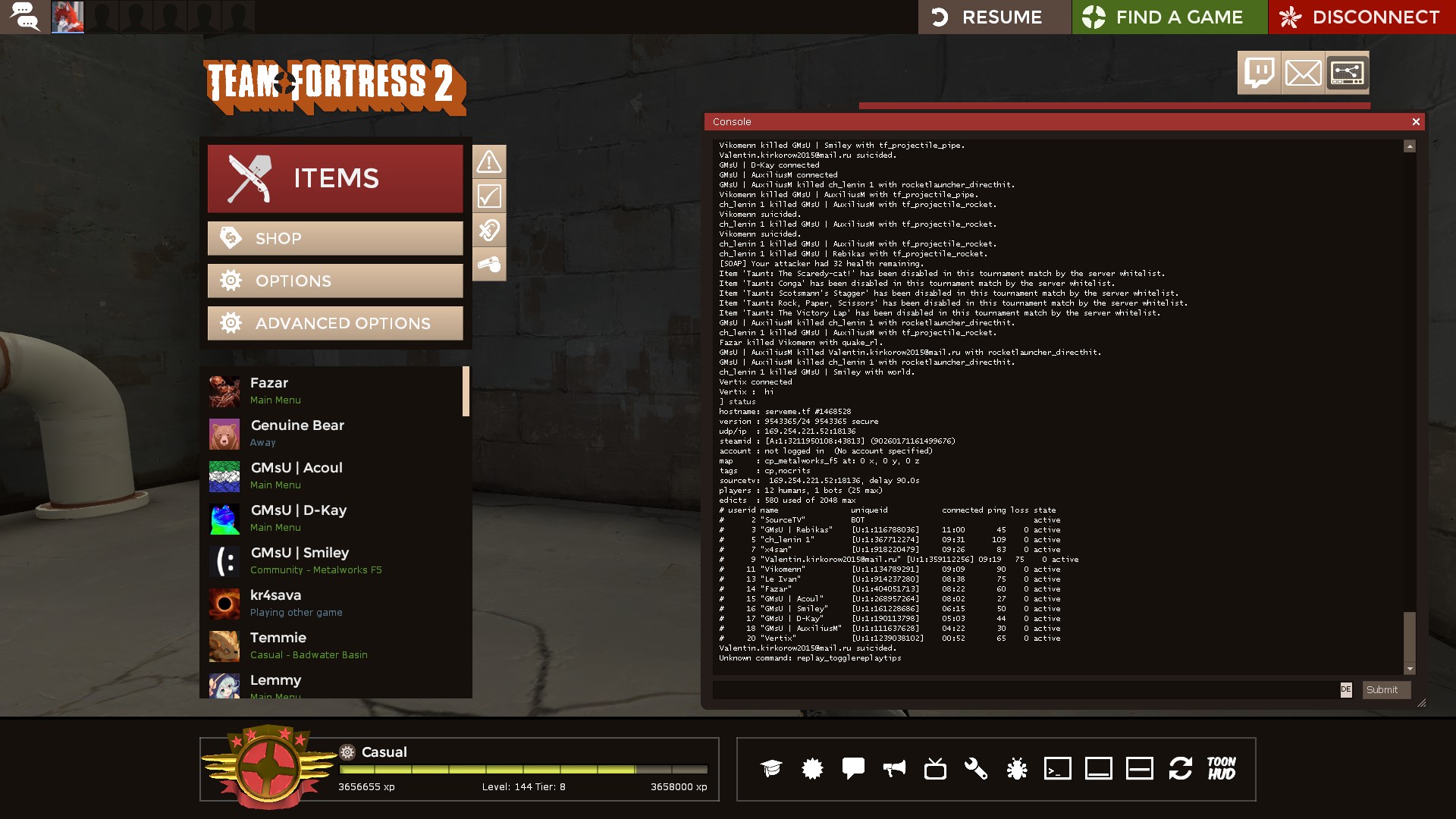Click the console command input field
The width and height of the screenshot is (1456, 819).
coord(1025,690)
